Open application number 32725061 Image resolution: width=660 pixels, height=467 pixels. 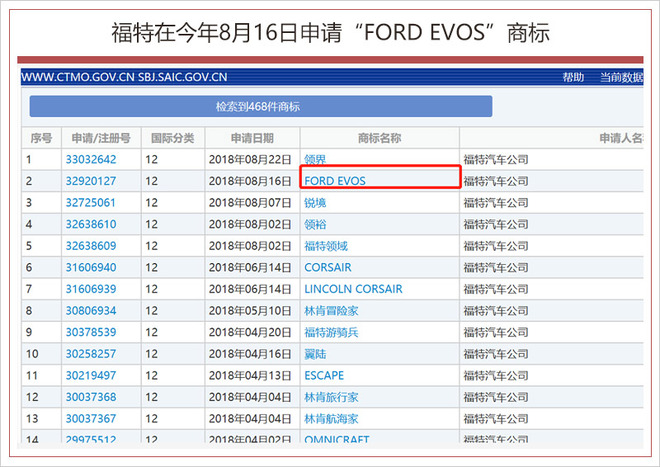[90, 203]
